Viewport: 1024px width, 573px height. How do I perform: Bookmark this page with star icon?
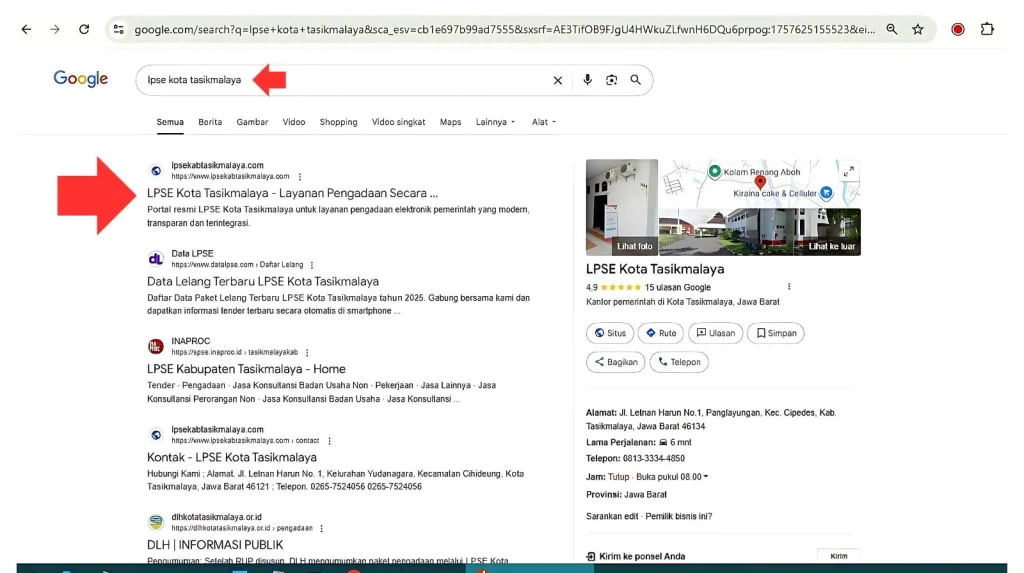[918, 29]
